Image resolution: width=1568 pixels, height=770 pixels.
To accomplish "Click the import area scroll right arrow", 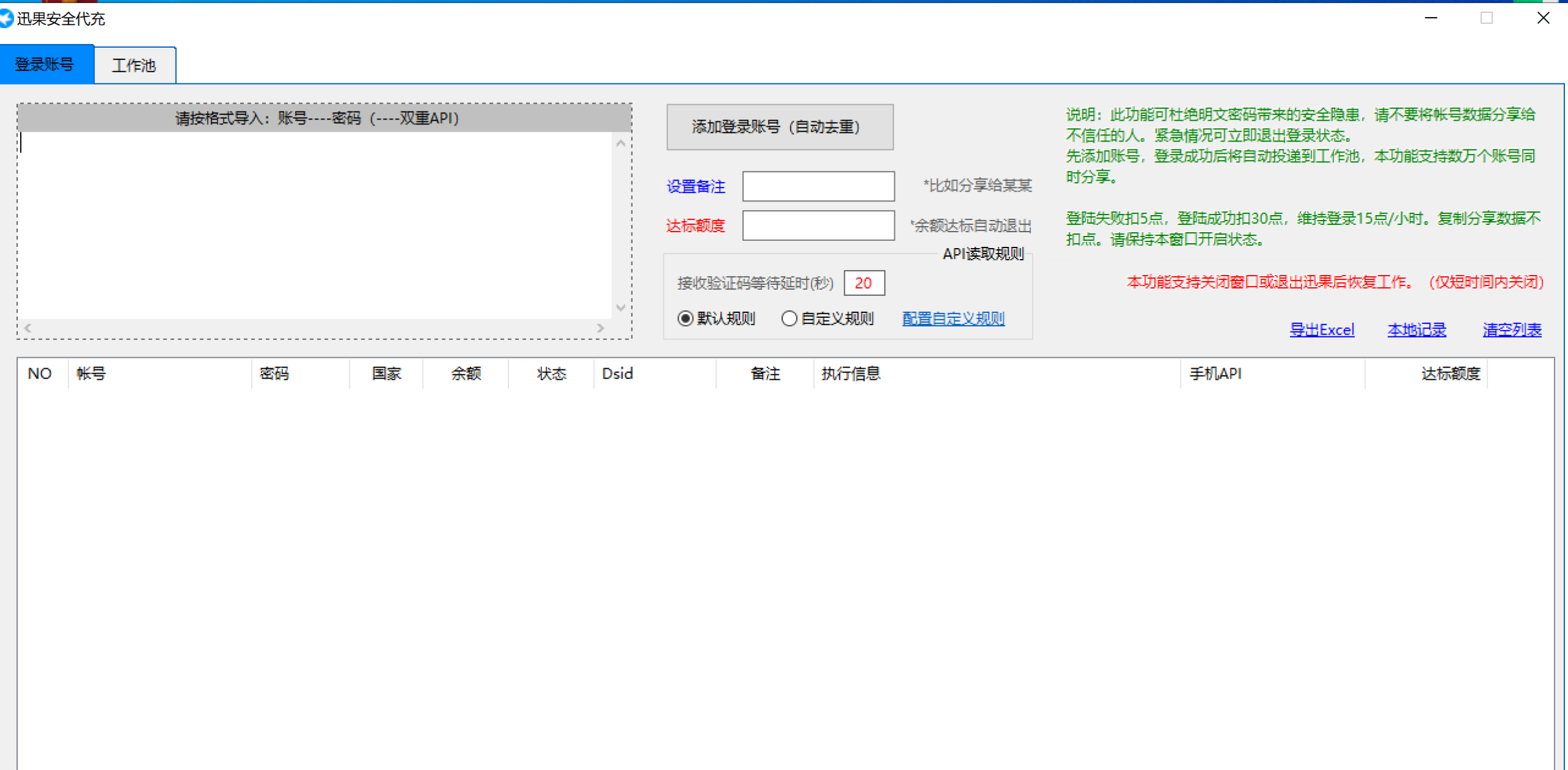I will tap(601, 328).
